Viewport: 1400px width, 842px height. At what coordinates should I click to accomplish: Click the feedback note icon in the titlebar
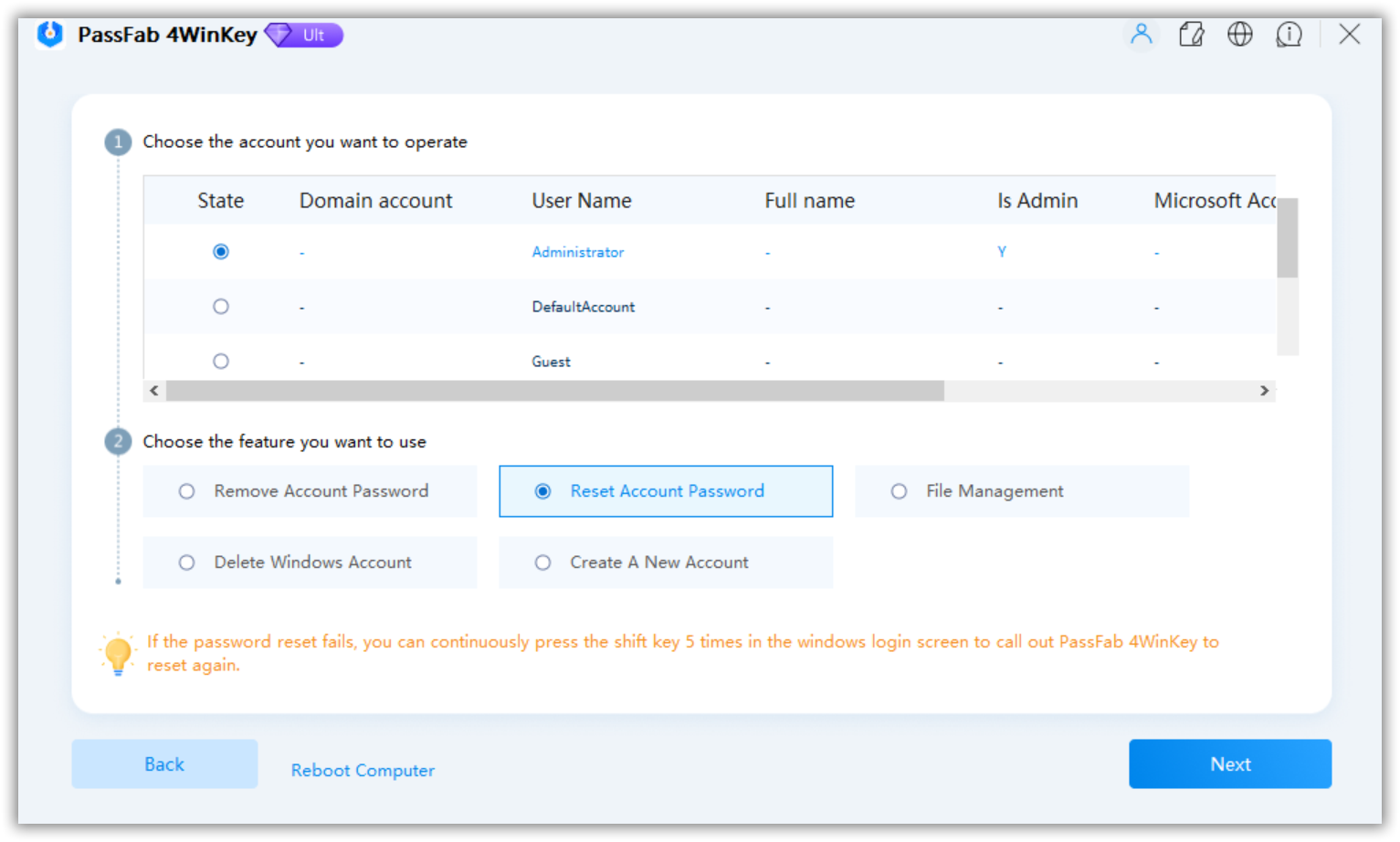(1191, 34)
